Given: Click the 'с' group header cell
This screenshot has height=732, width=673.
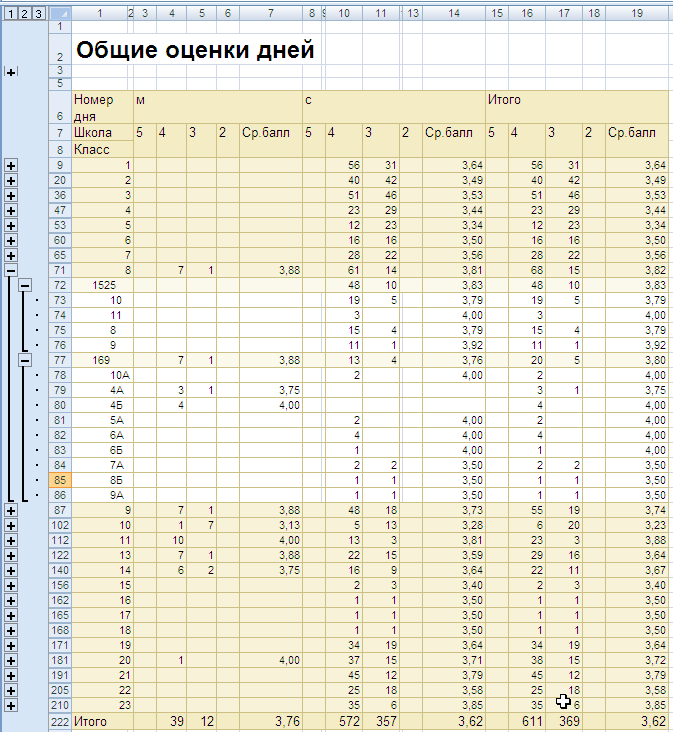Looking at the screenshot, I should point(394,107).
